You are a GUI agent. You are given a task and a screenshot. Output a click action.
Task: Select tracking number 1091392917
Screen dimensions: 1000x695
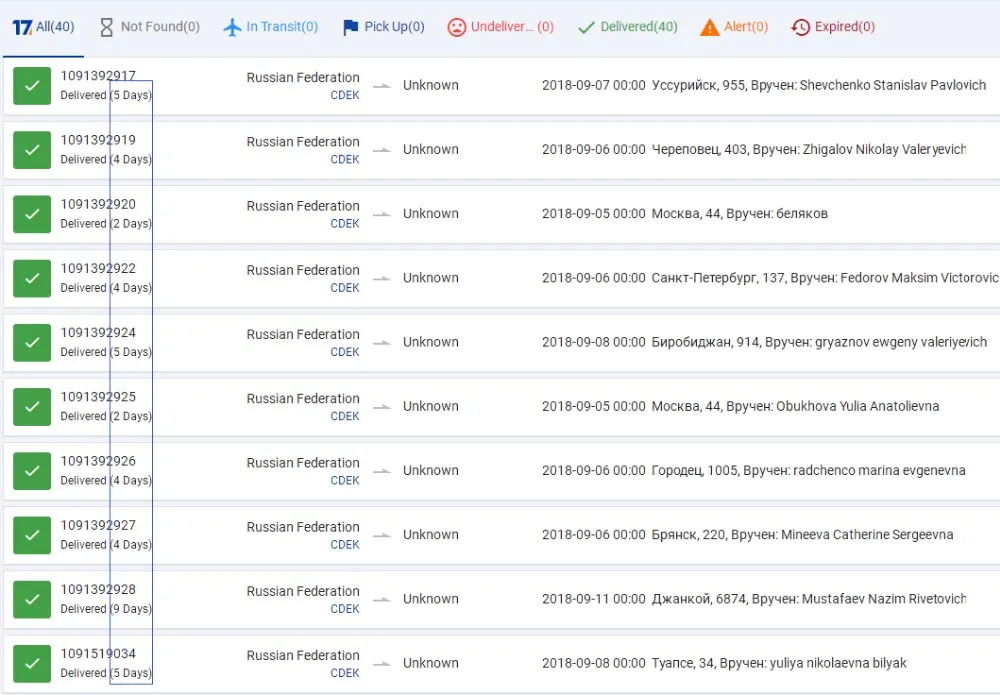tap(98, 76)
